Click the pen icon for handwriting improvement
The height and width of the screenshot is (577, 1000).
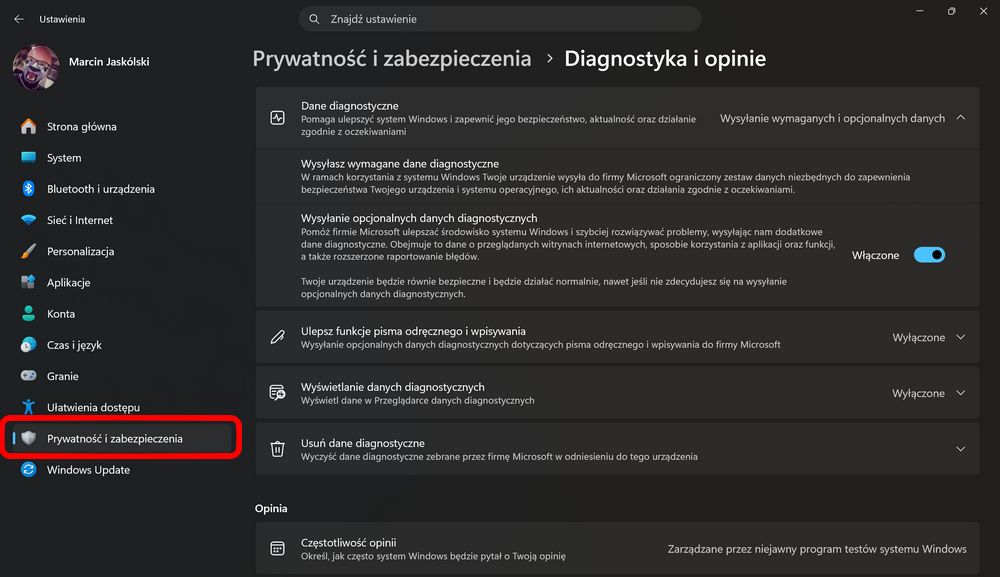277,337
